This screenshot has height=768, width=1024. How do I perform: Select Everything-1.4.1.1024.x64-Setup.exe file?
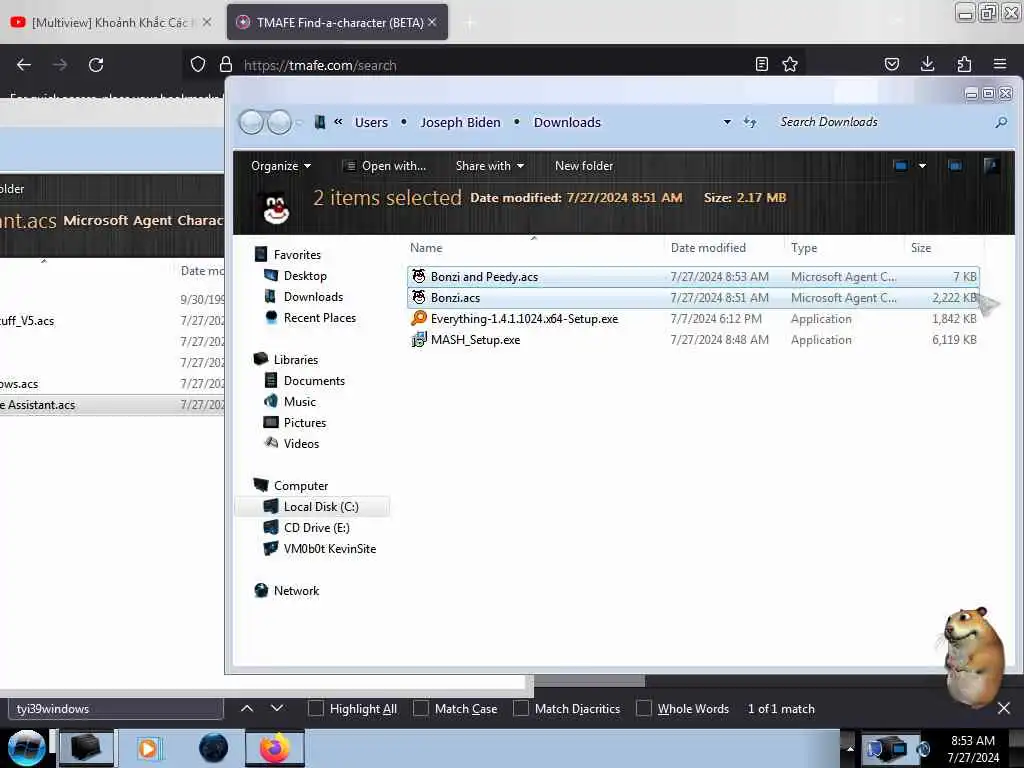click(x=693, y=319)
